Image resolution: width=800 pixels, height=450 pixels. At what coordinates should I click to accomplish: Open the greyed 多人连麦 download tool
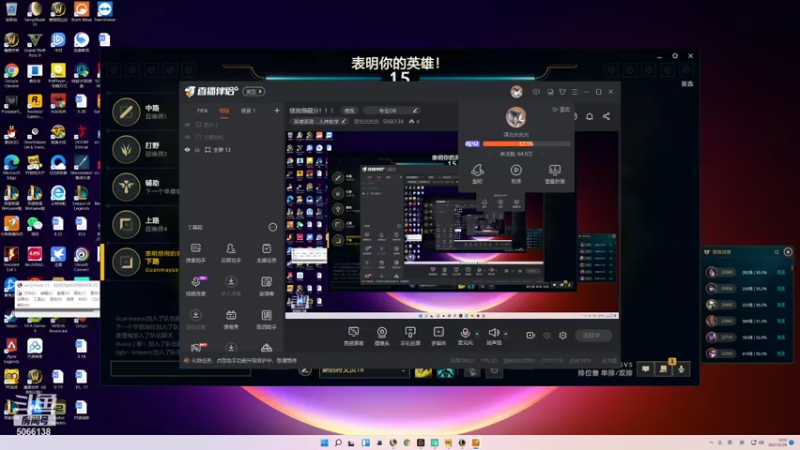[231, 286]
